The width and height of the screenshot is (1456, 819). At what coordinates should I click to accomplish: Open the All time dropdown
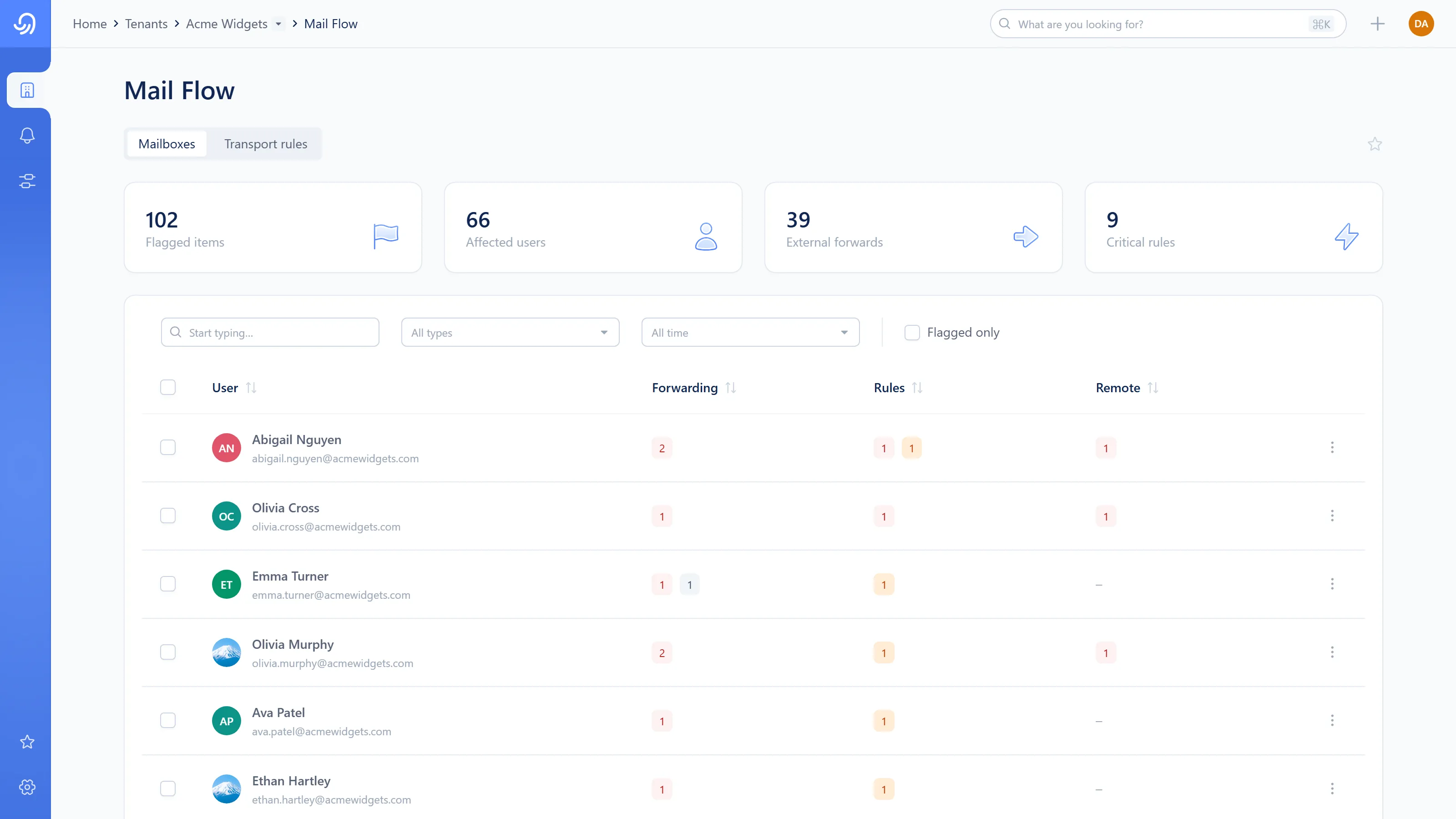(751, 332)
